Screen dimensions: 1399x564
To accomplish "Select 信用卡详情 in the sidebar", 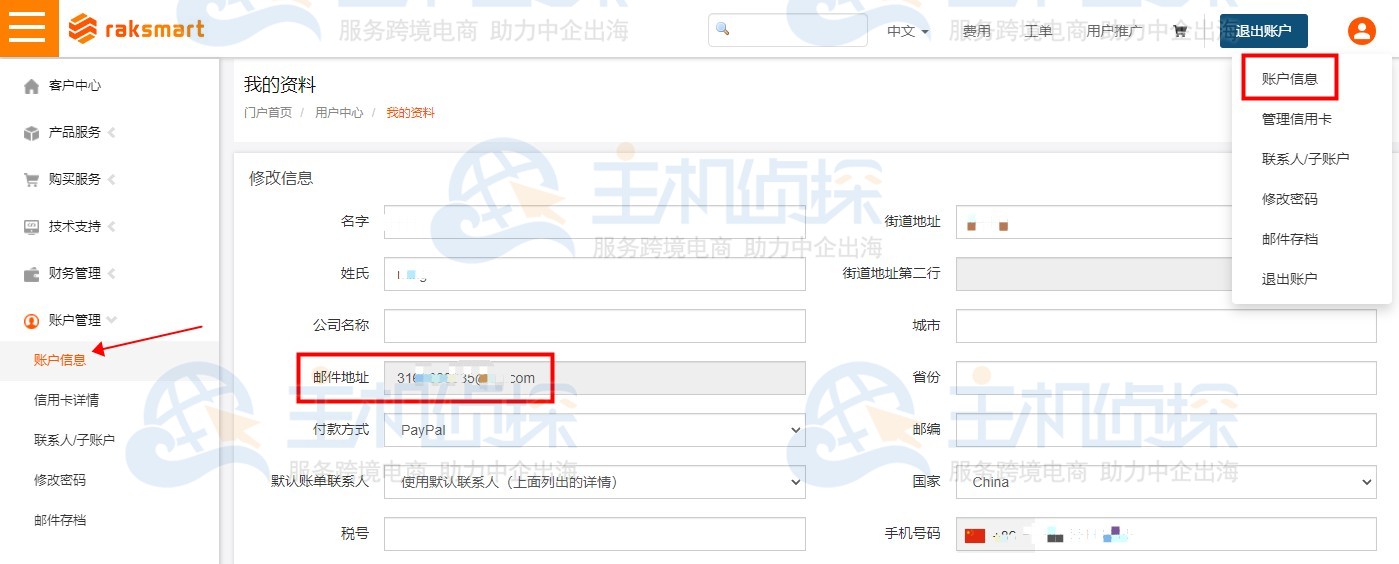I will [66, 400].
